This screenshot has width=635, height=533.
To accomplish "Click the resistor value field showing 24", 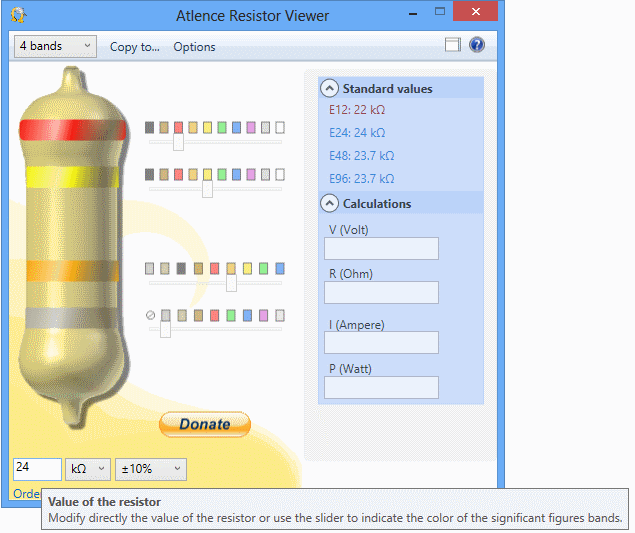I will coord(37,469).
